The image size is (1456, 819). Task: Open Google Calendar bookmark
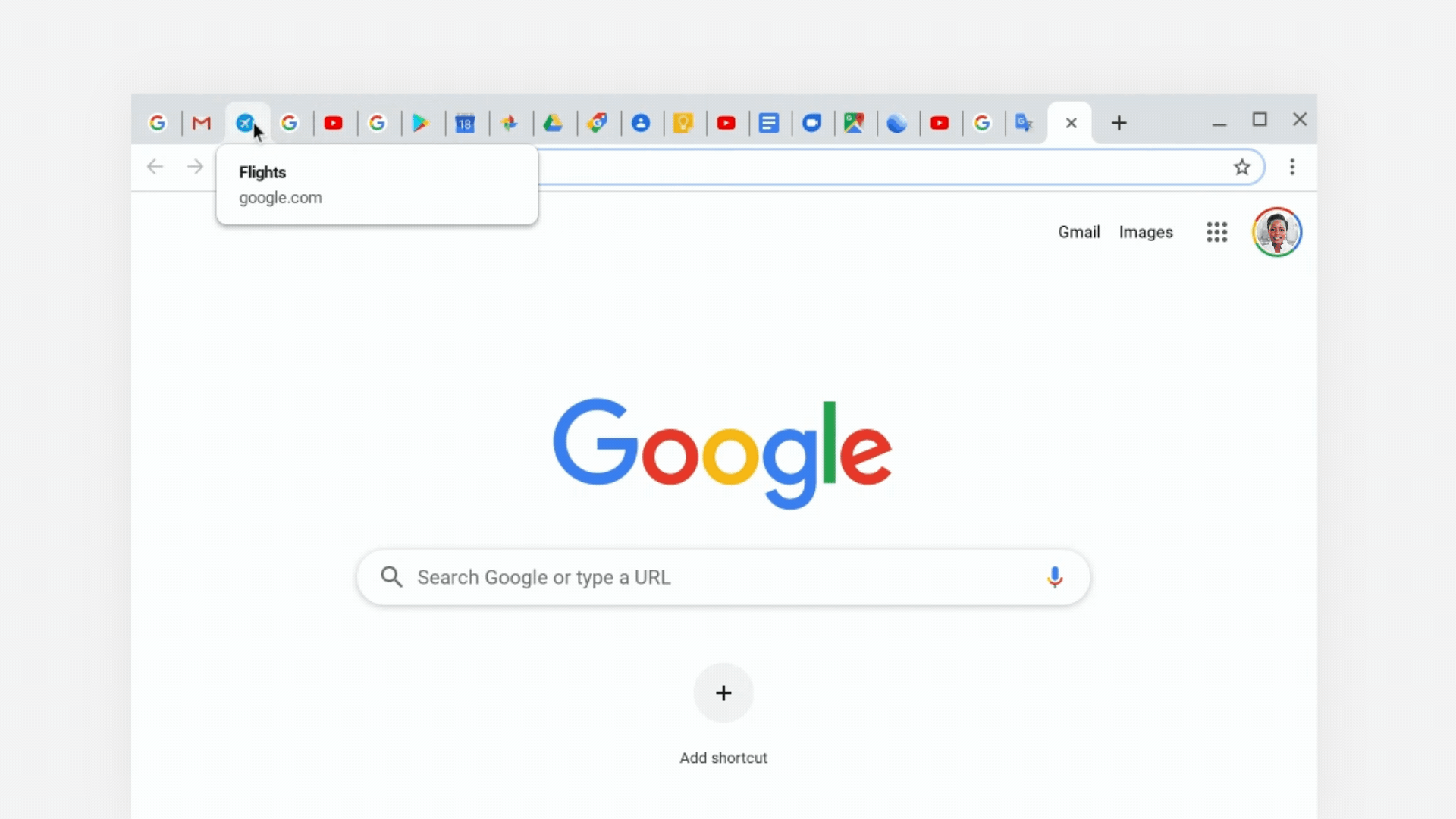pyautogui.click(x=464, y=122)
